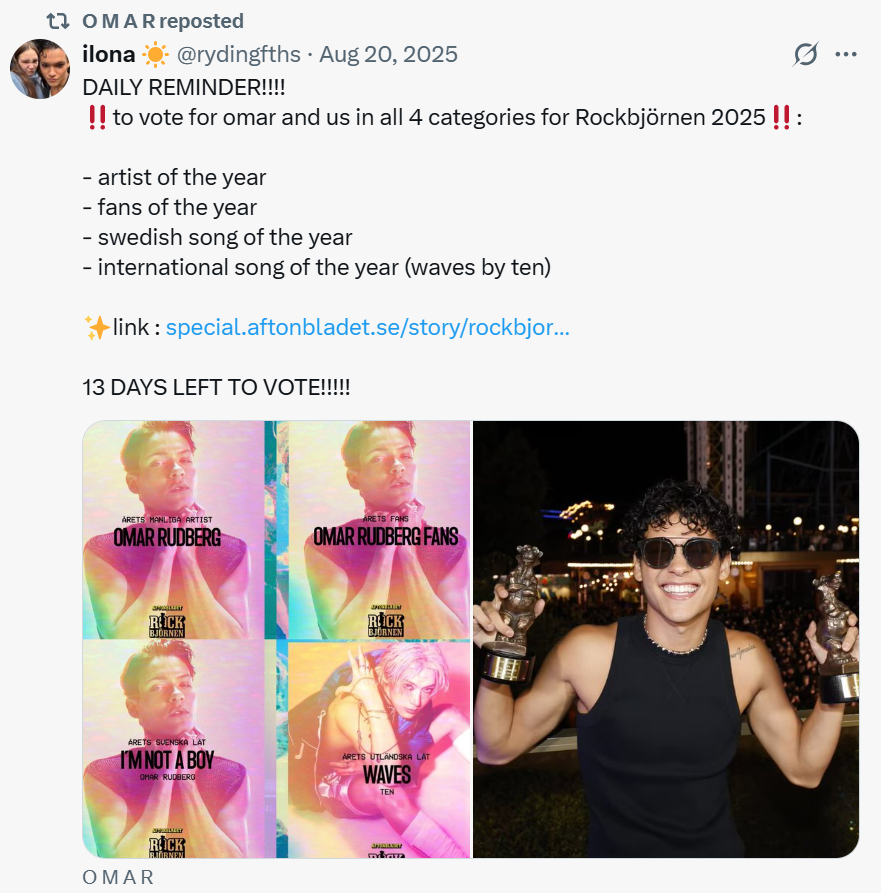Open the three-dot more options menu
This screenshot has width=881, height=893.
(846, 55)
